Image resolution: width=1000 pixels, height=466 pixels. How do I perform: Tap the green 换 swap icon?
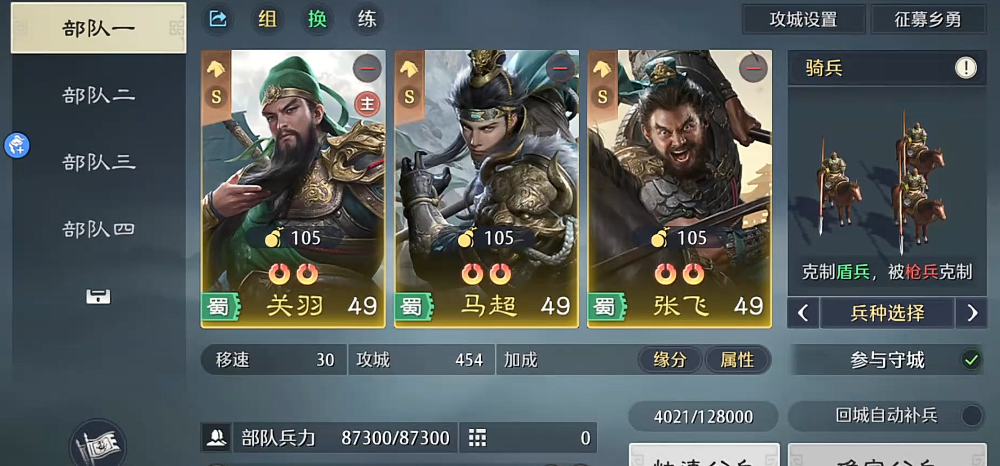point(317,19)
